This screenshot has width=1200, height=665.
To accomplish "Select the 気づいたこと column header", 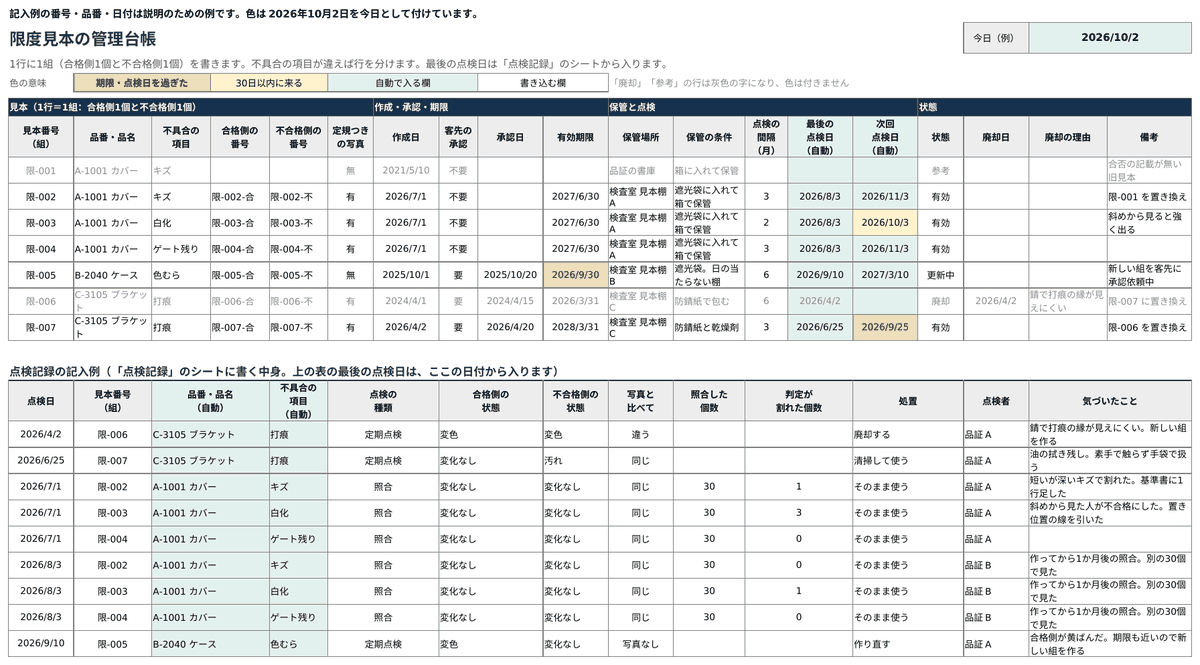I will (1110, 401).
